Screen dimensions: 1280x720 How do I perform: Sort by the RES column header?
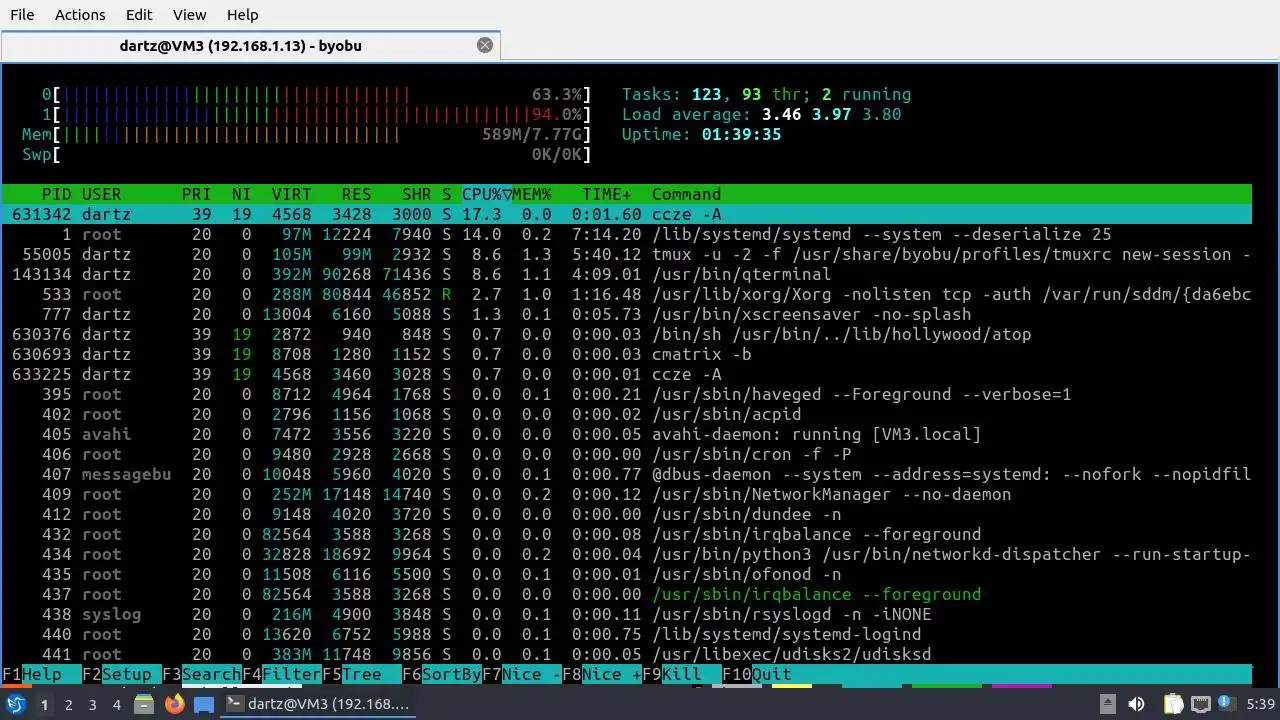tap(357, 194)
